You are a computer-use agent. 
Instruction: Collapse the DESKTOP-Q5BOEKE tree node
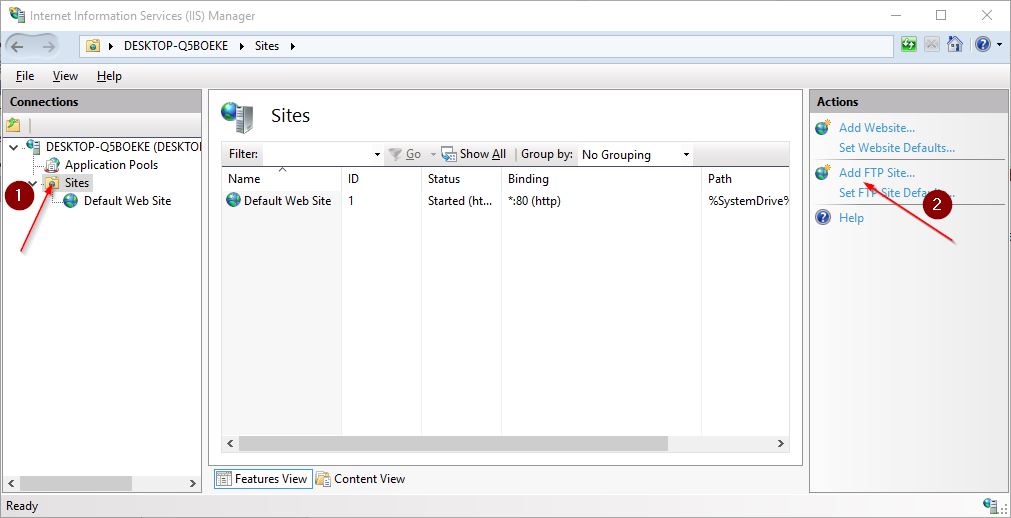14,147
